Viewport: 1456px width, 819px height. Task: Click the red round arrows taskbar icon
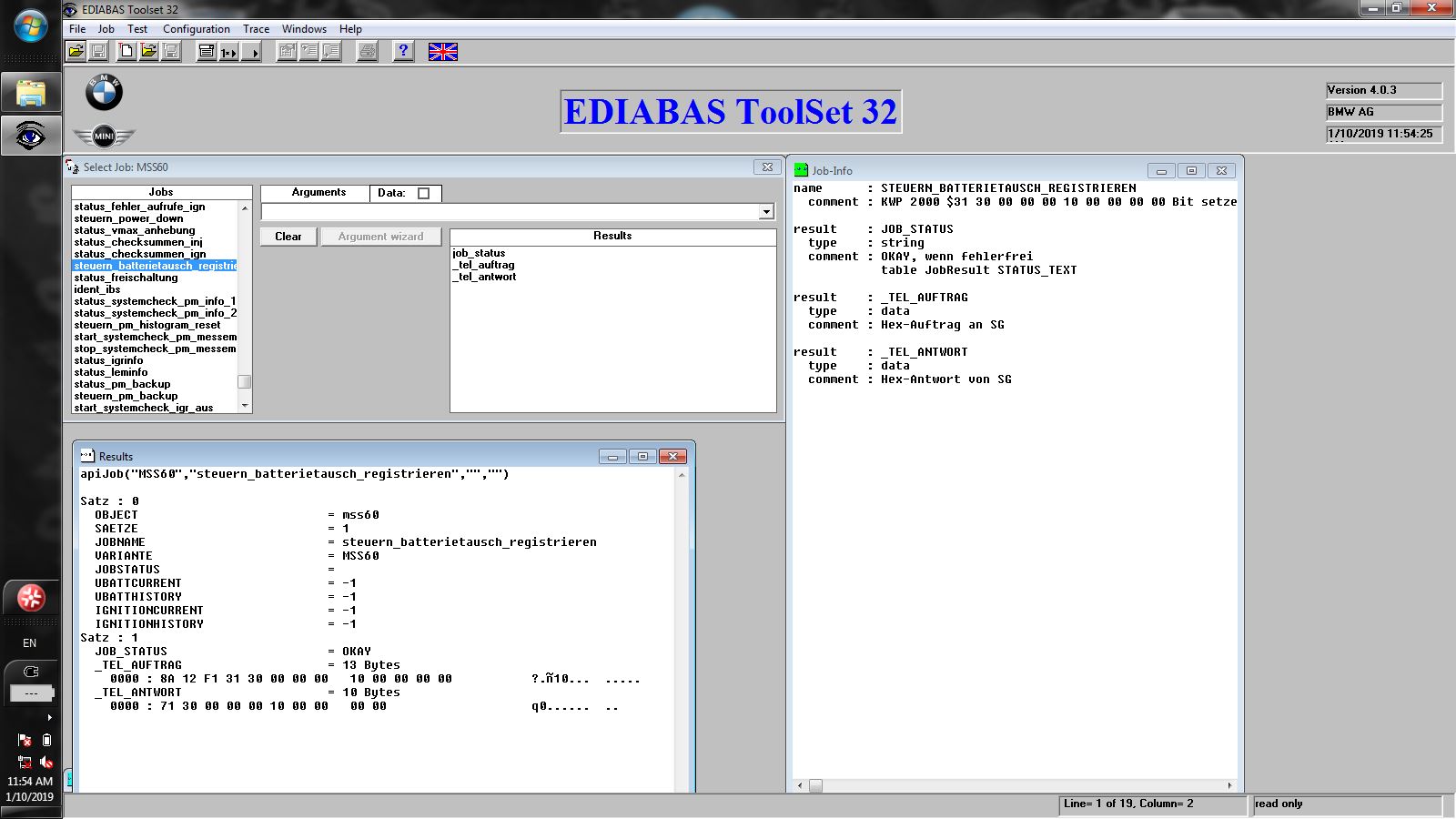pos(31,598)
